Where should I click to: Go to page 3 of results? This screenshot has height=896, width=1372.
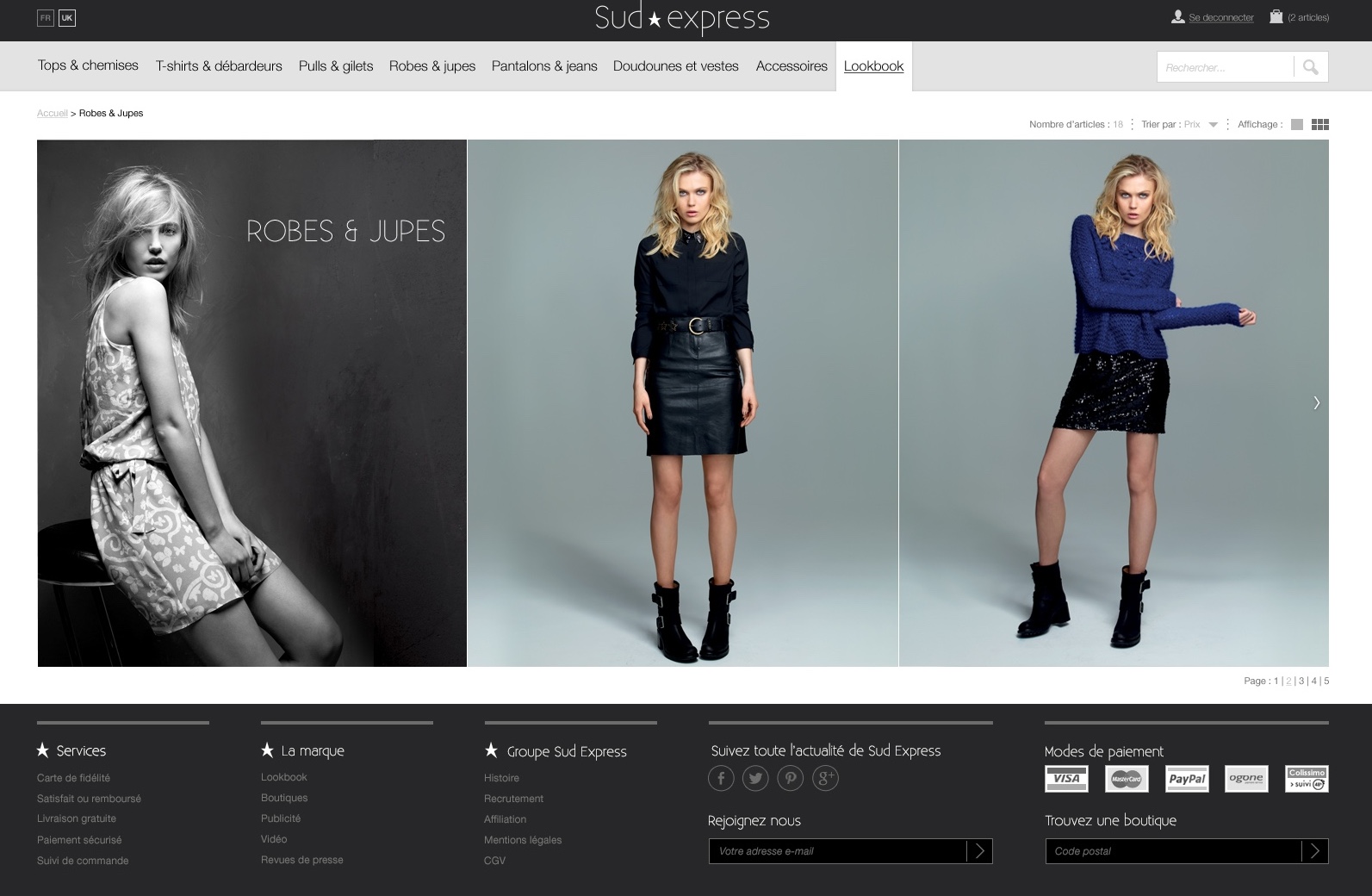(1301, 681)
